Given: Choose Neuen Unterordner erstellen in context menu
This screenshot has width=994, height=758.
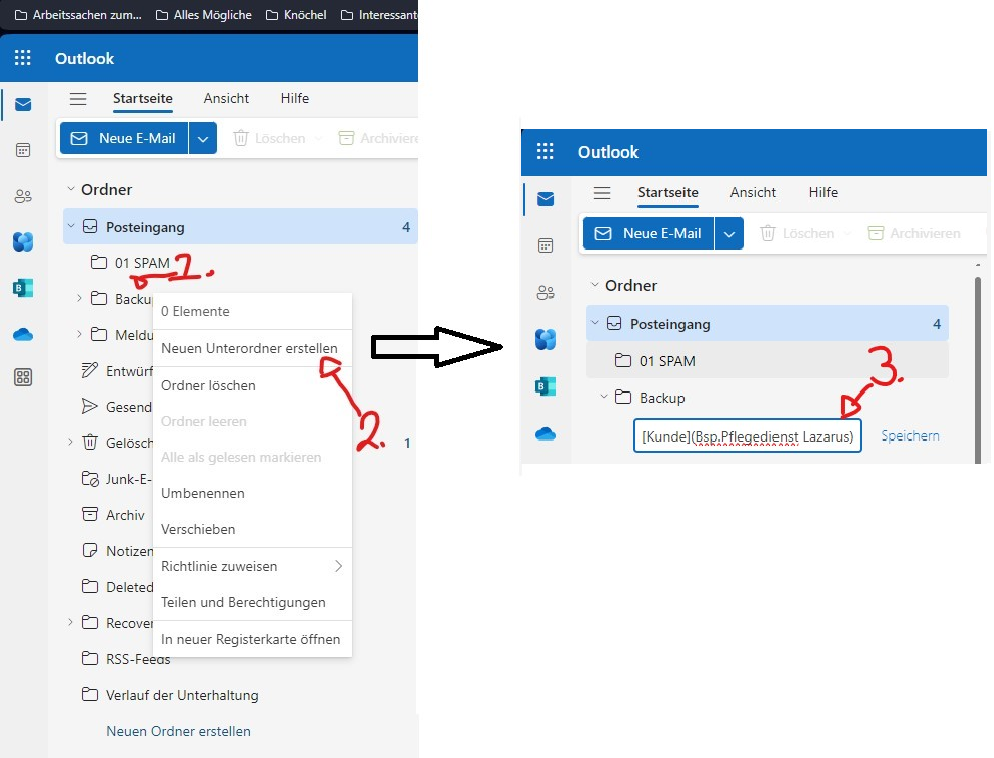Looking at the screenshot, I should pos(249,348).
